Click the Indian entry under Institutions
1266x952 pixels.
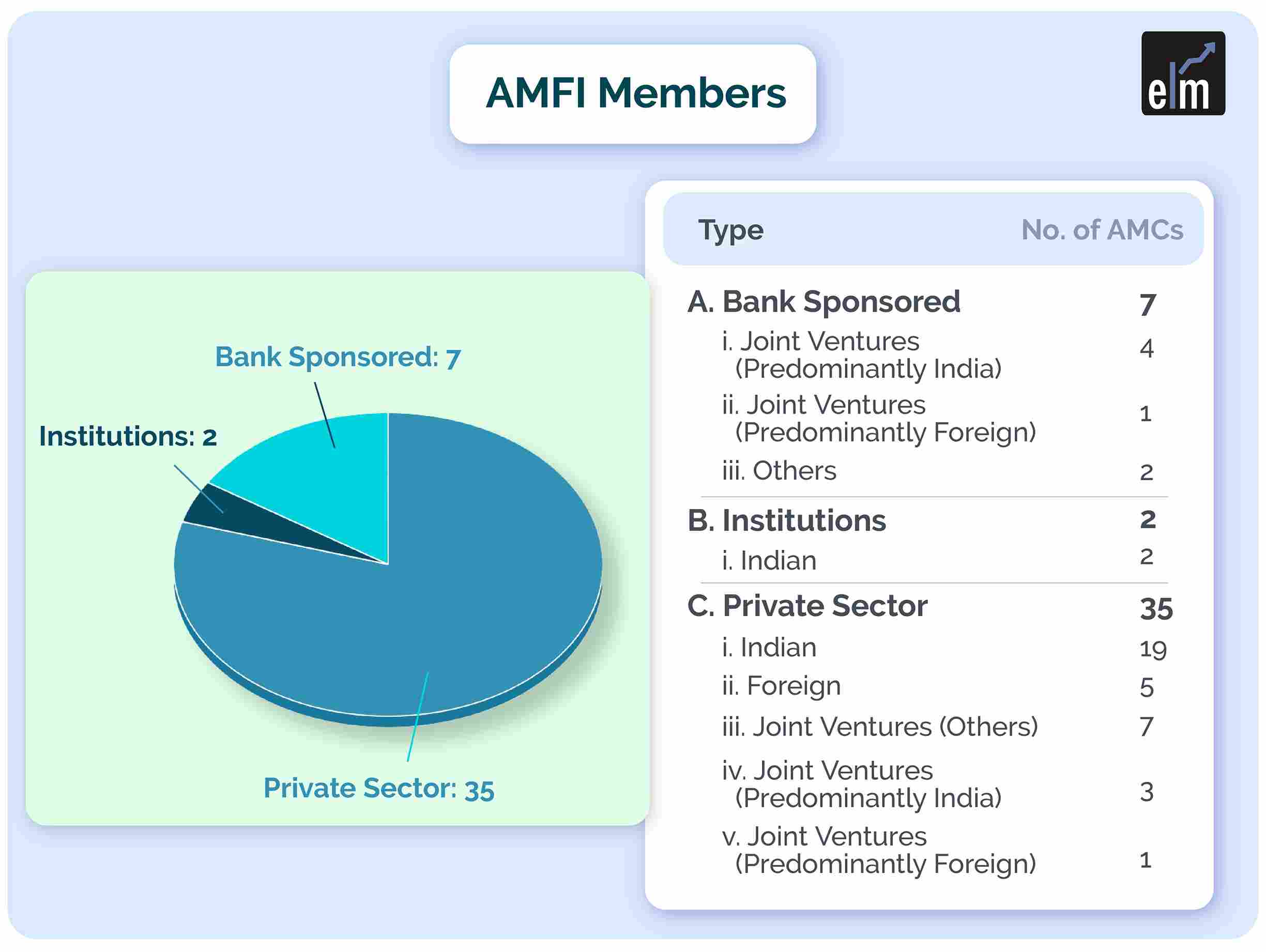click(769, 561)
